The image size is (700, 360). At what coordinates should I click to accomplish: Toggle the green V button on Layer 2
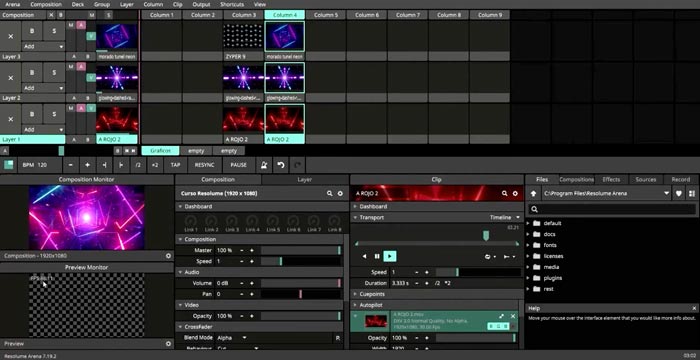91,78
